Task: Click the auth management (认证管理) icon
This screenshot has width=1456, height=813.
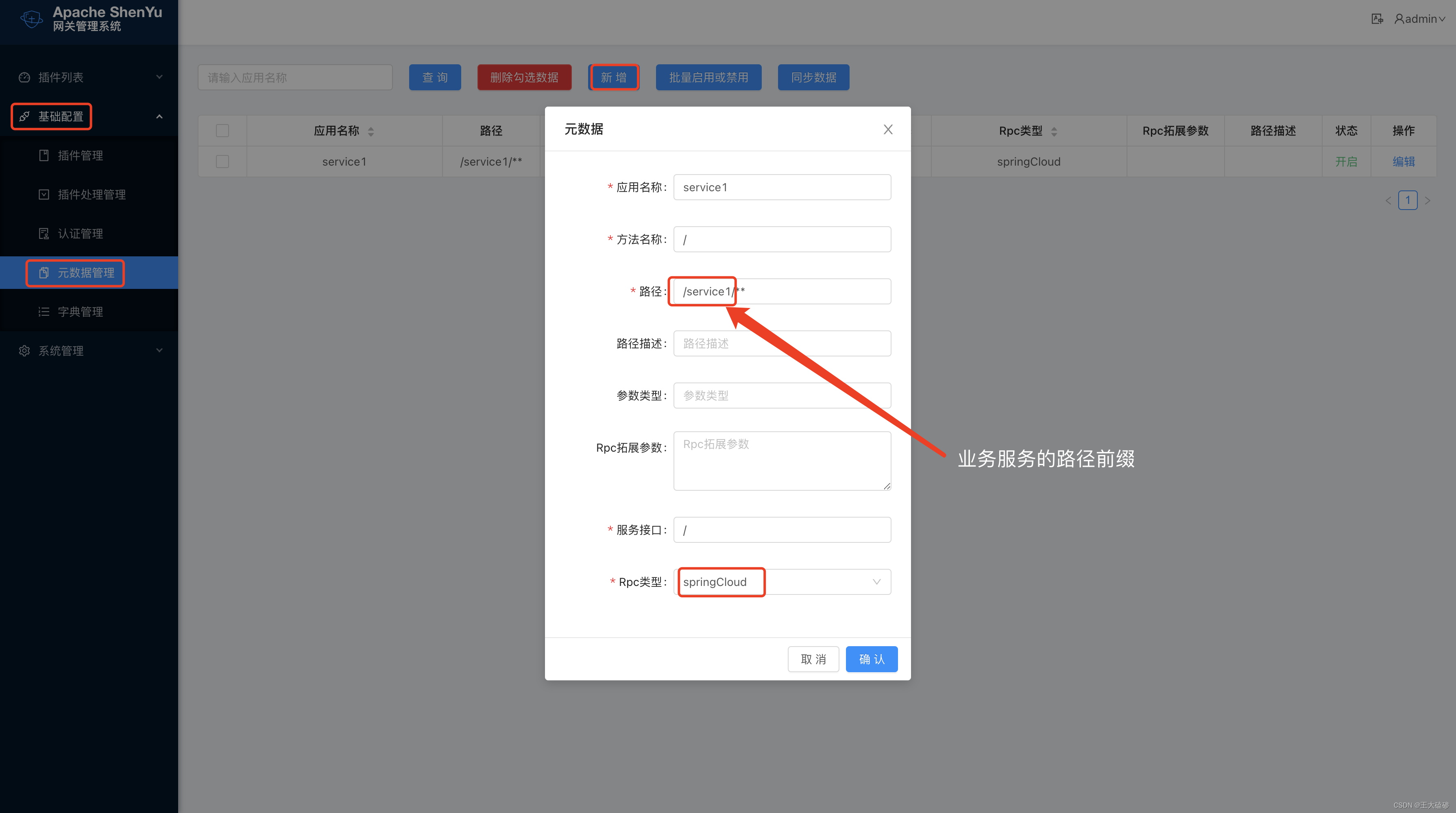Action: [44, 234]
